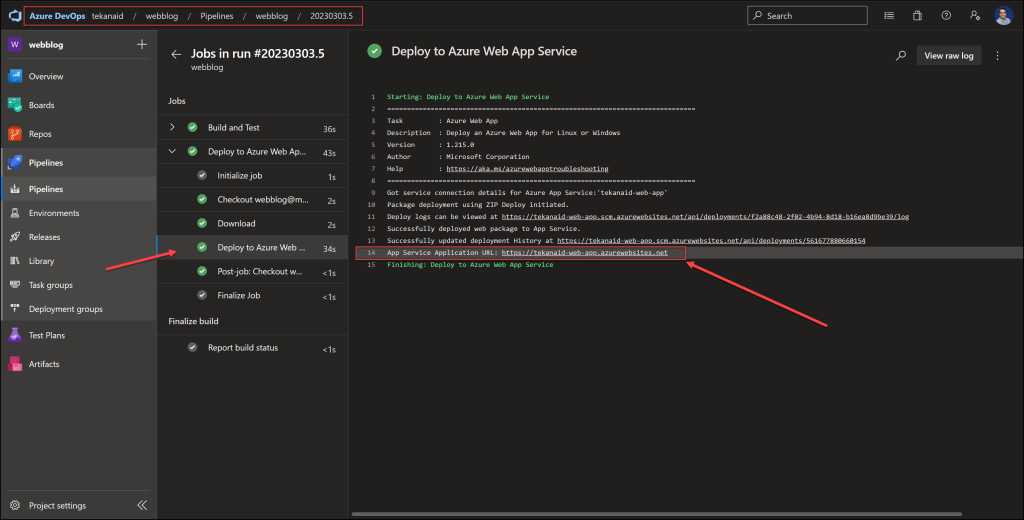The image size is (1024, 520).
Task: Click the Project settings gear icon
Action: point(15,506)
